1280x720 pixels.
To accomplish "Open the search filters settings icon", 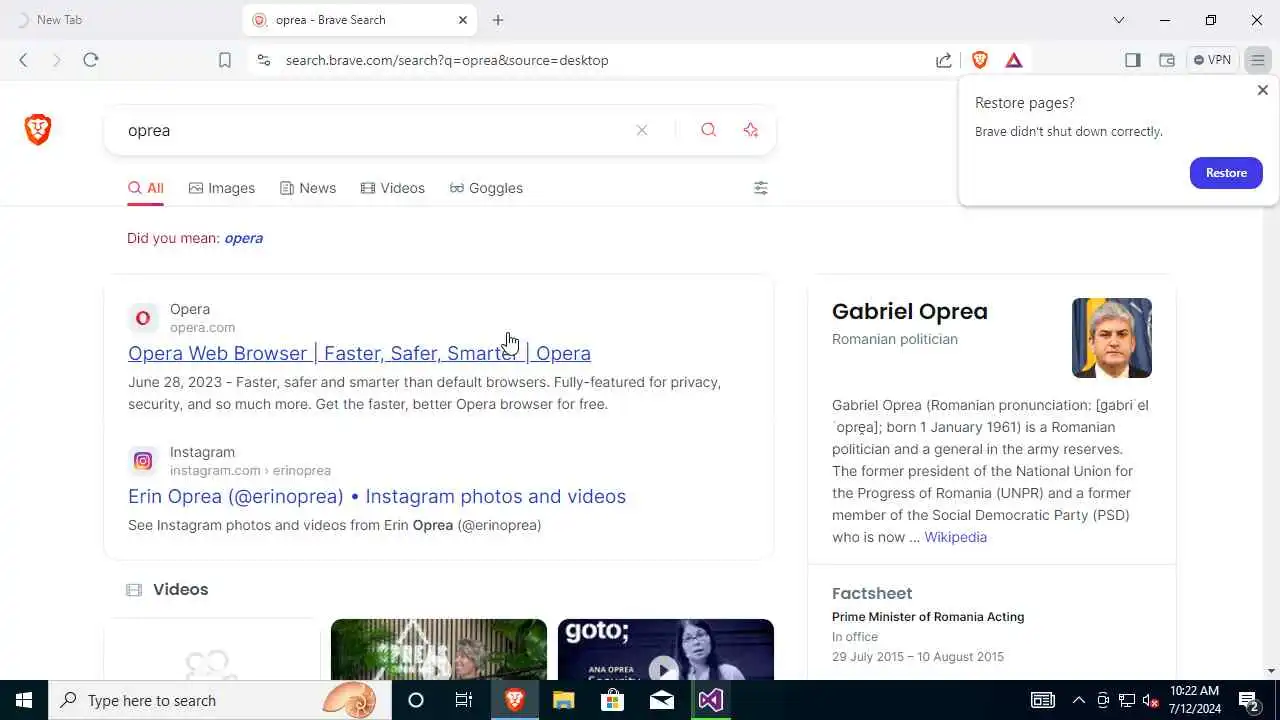I will coord(761,188).
